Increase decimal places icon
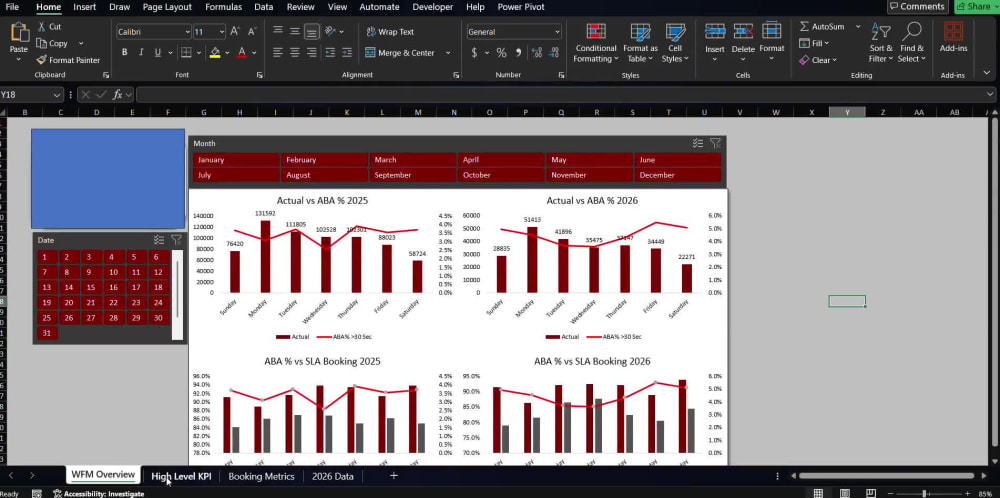The width and height of the screenshot is (1000, 498). [536, 52]
